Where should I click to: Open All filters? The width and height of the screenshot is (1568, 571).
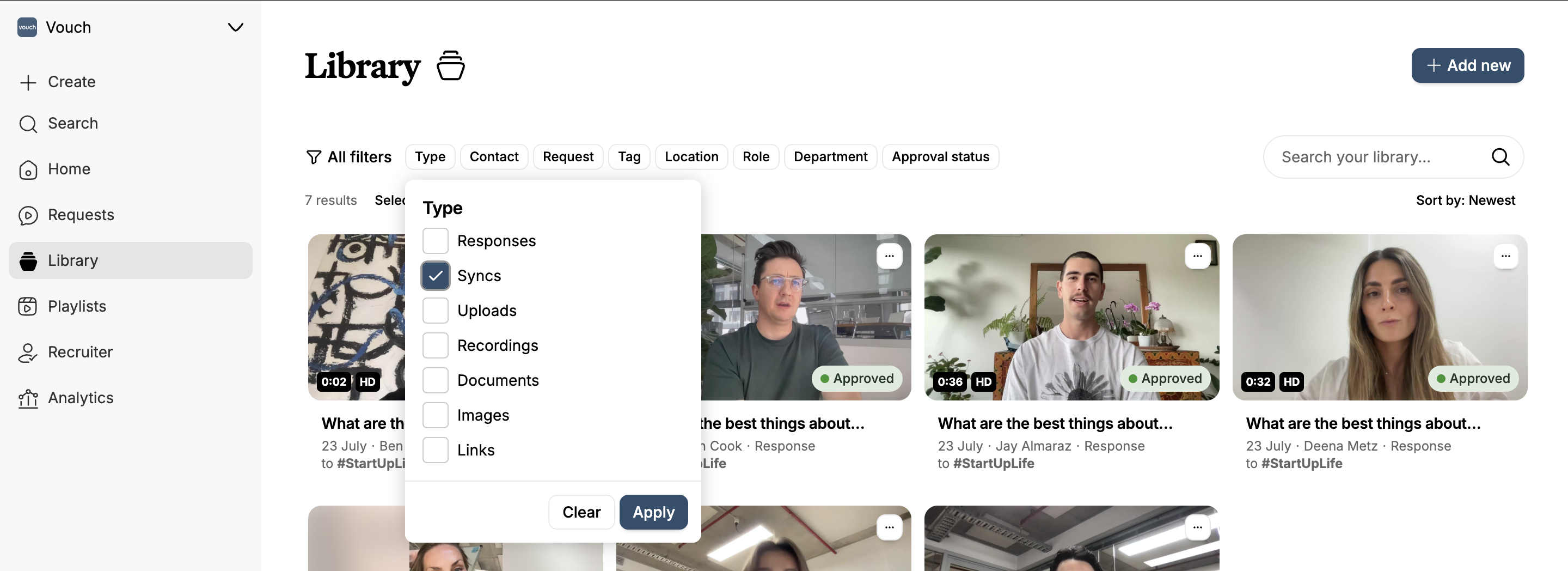(x=349, y=156)
